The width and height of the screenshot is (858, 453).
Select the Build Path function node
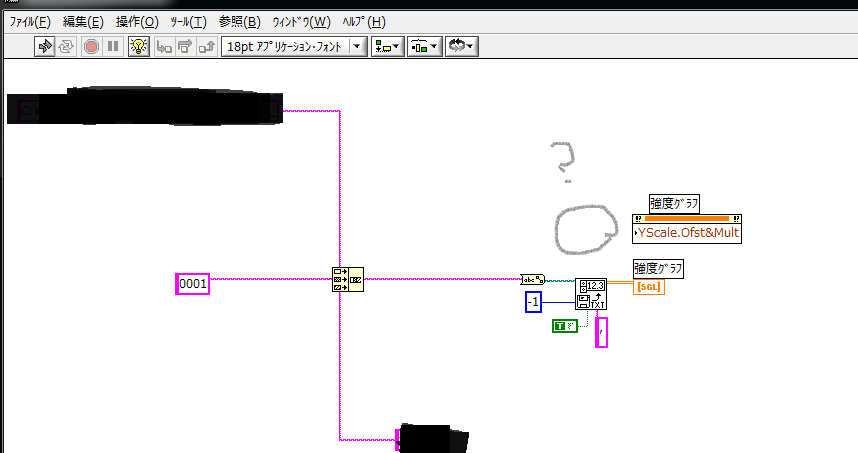coord(347,280)
